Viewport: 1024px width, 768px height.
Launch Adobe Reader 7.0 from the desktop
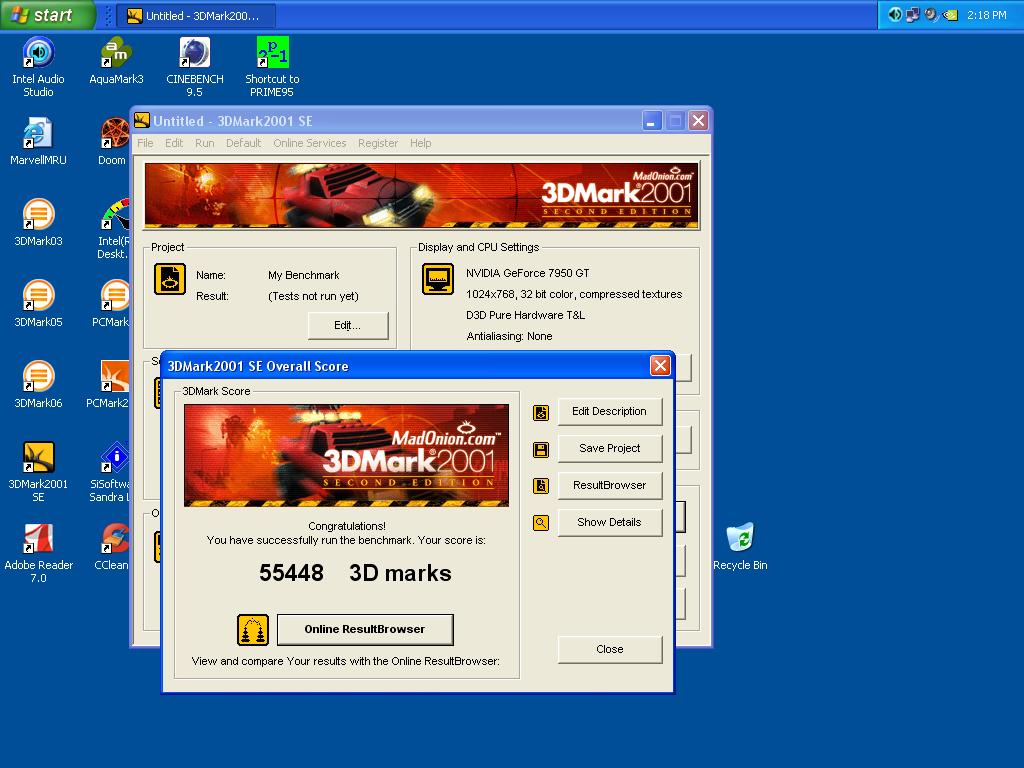(x=39, y=552)
